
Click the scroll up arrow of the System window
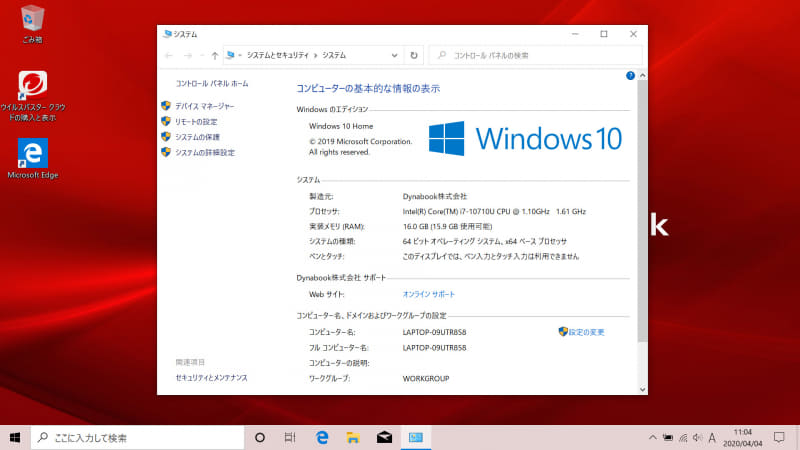642,76
